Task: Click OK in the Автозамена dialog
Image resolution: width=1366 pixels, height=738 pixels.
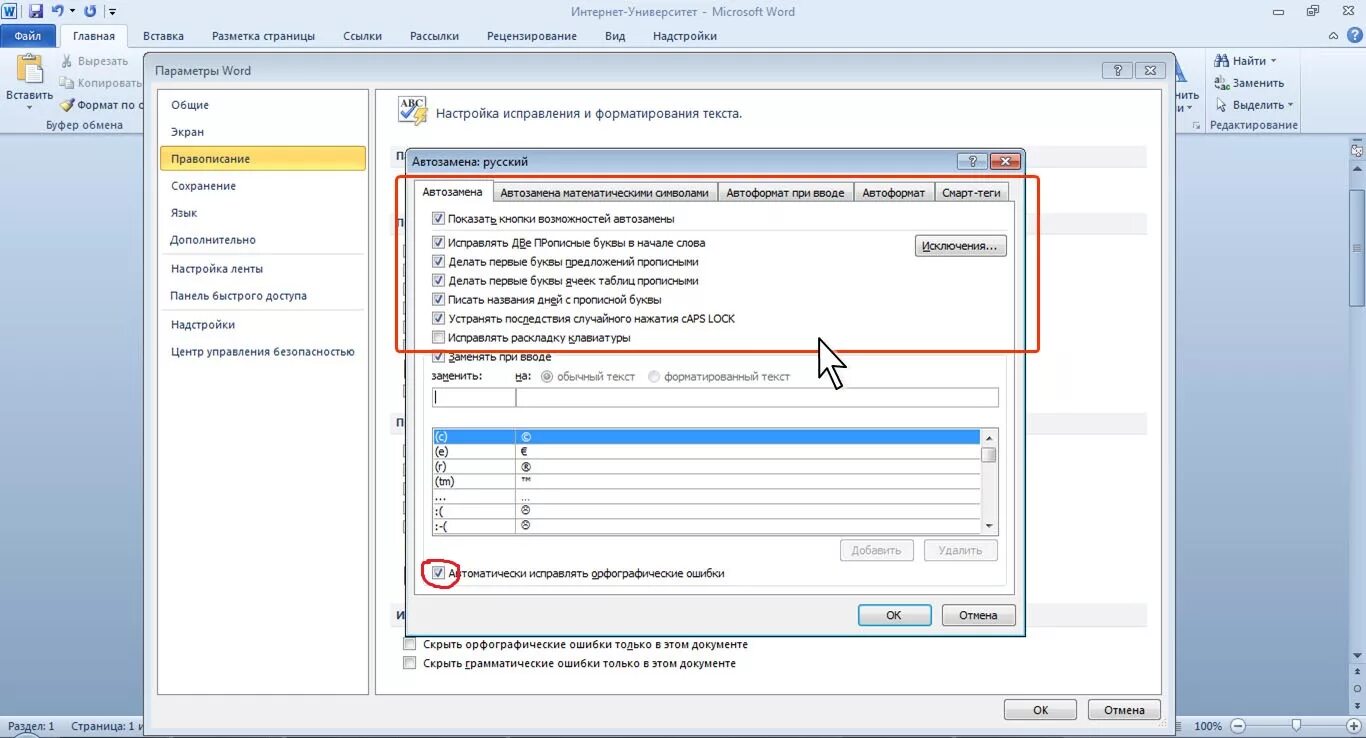Action: 894,615
